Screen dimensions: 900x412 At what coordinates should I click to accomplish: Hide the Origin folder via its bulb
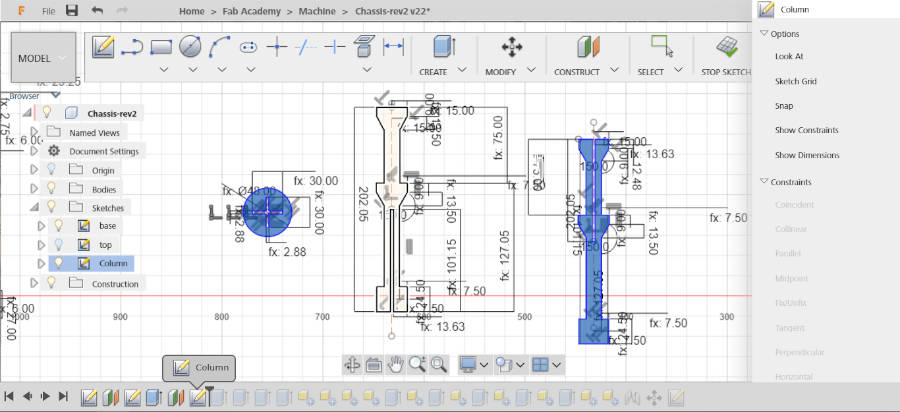53,170
